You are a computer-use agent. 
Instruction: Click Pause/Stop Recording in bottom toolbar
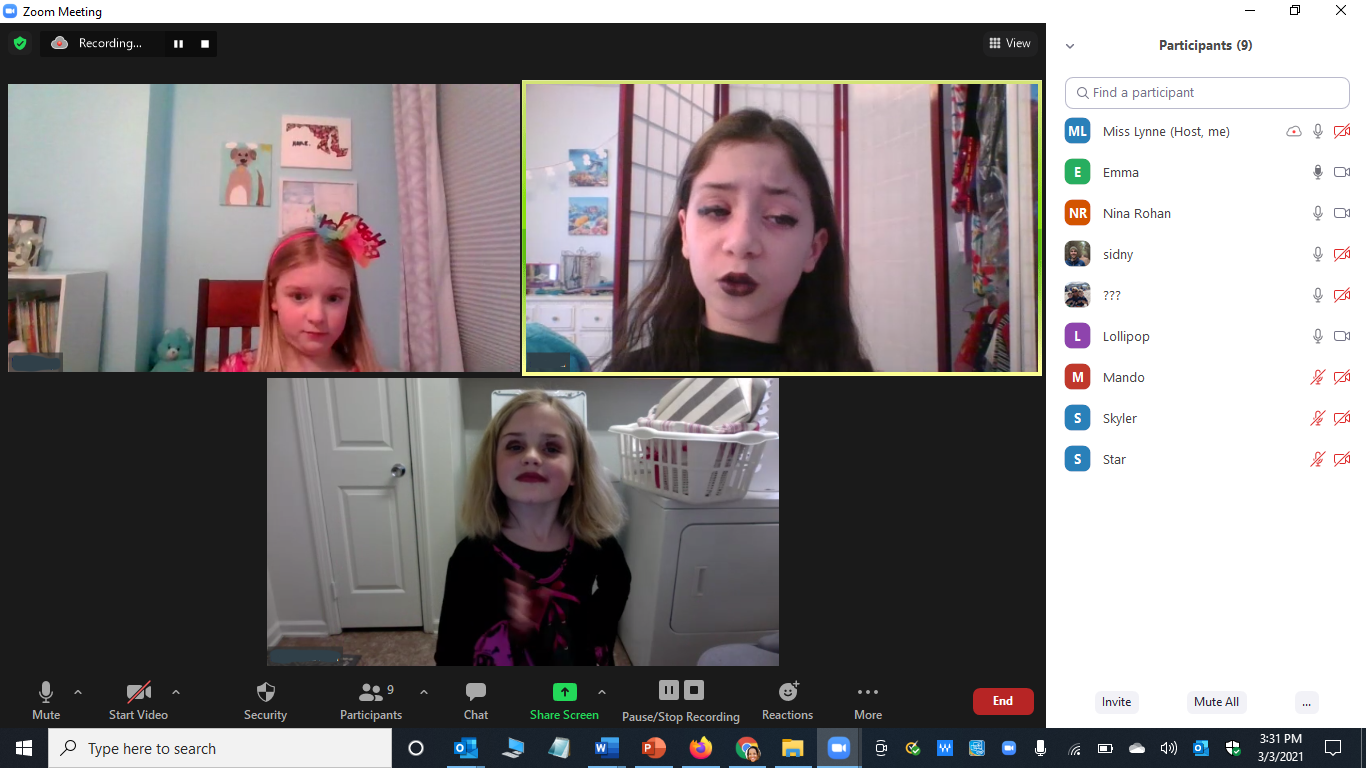[681, 700]
